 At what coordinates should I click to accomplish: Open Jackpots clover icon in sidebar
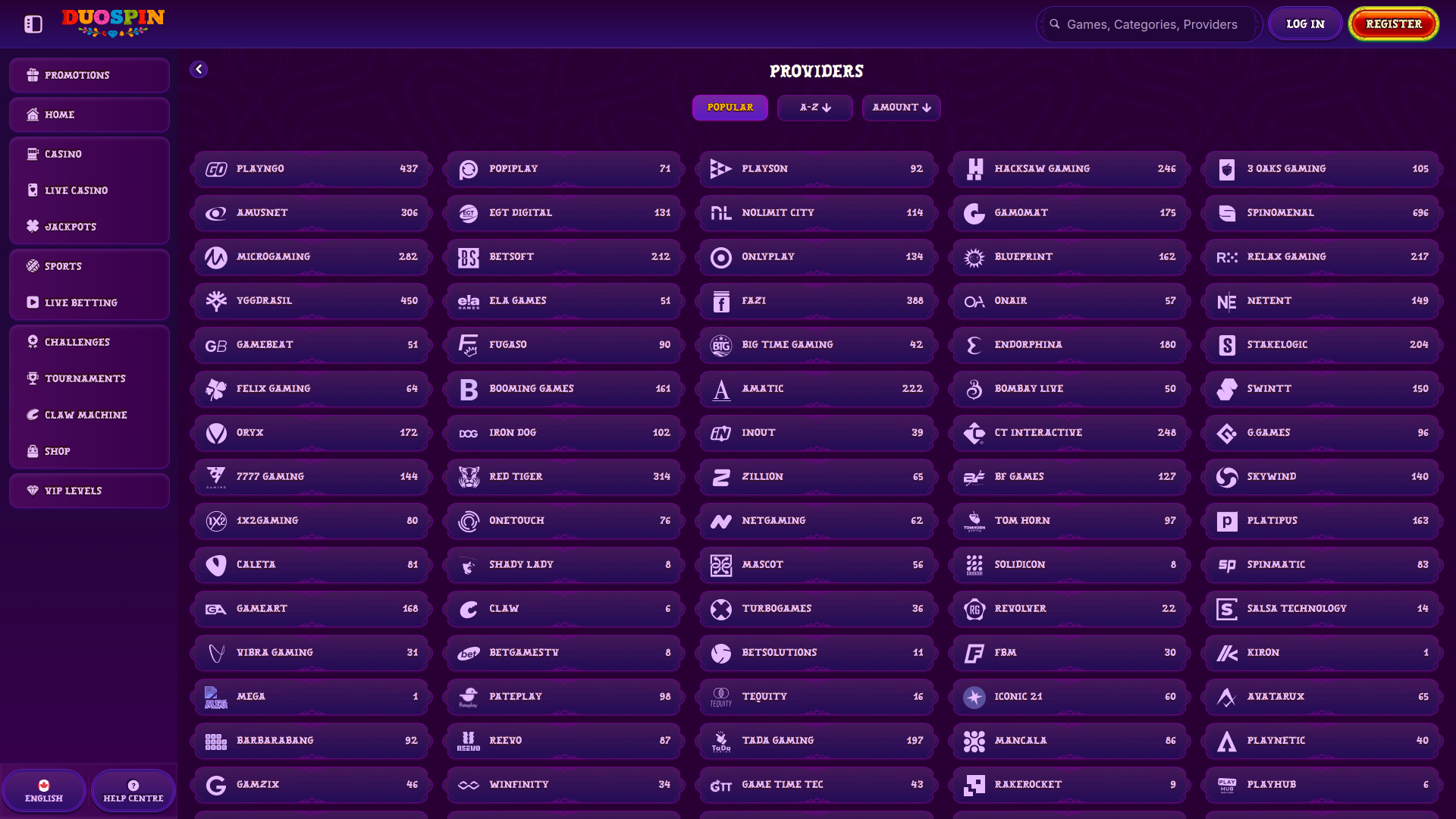pyautogui.click(x=33, y=227)
